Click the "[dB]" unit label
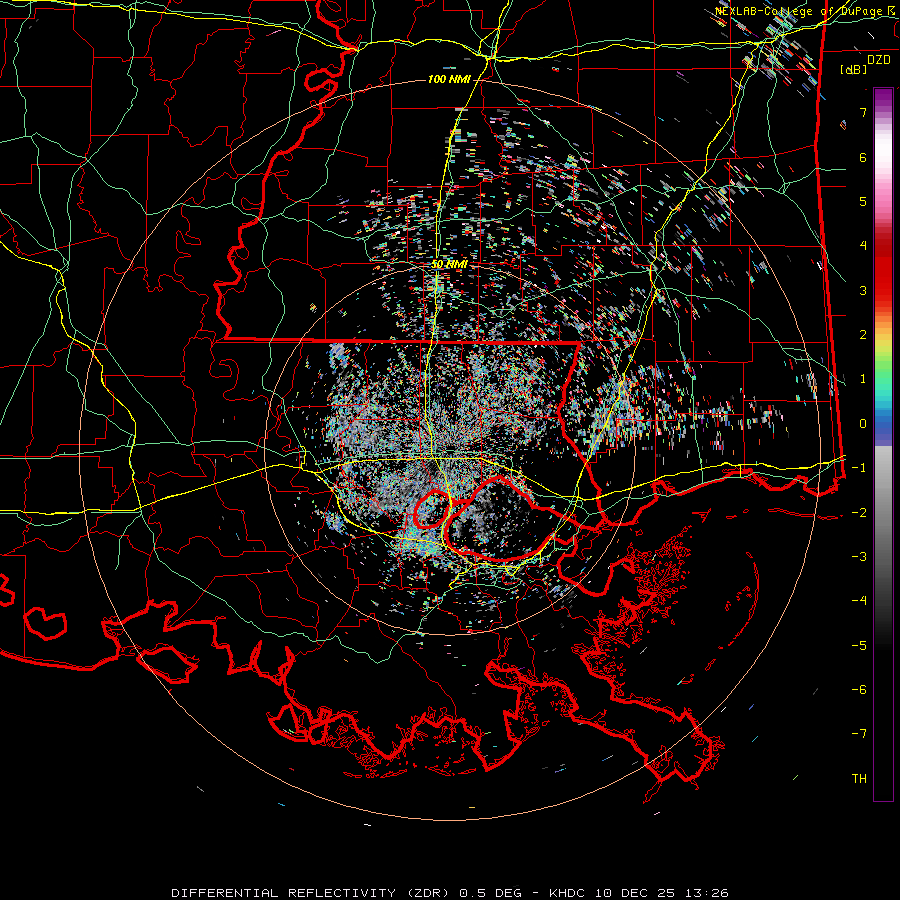This screenshot has width=900, height=900. click(854, 69)
